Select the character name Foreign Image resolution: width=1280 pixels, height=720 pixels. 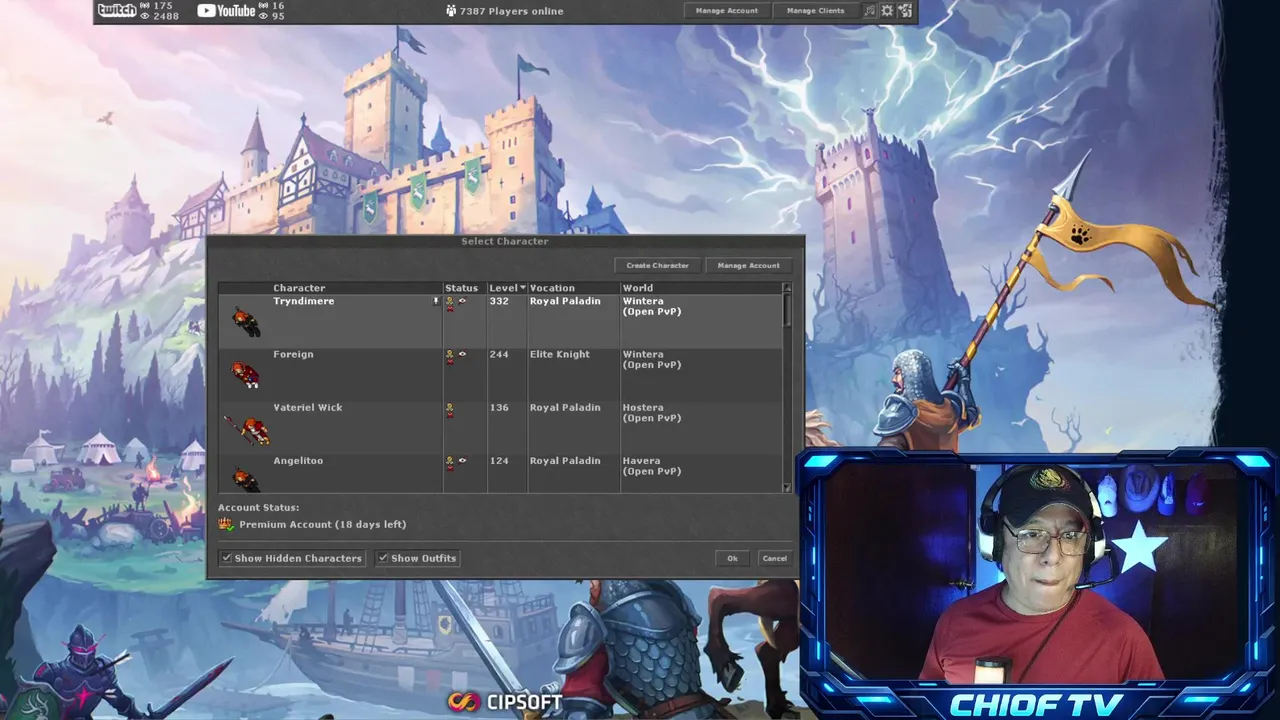[293, 354]
